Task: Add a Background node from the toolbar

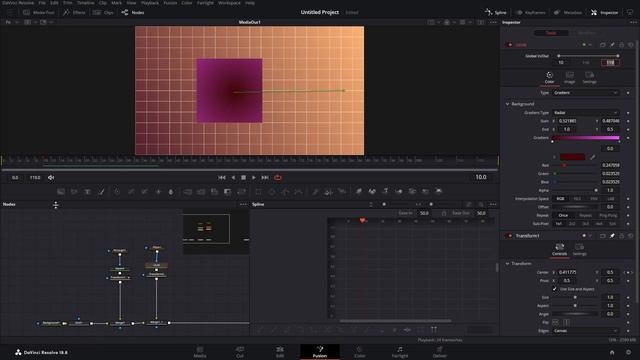Action: point(61,191)
